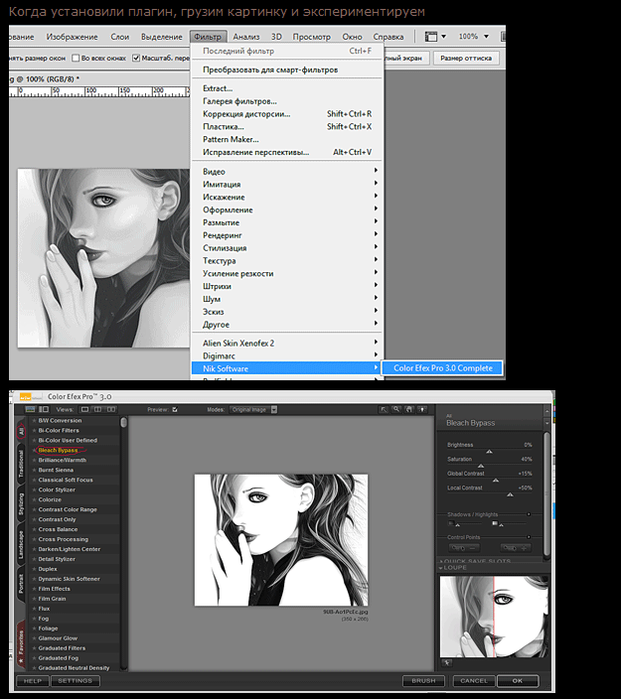
Task: Open the 100% zoom level dropdown in Photoshop
Action: point(486,37)
